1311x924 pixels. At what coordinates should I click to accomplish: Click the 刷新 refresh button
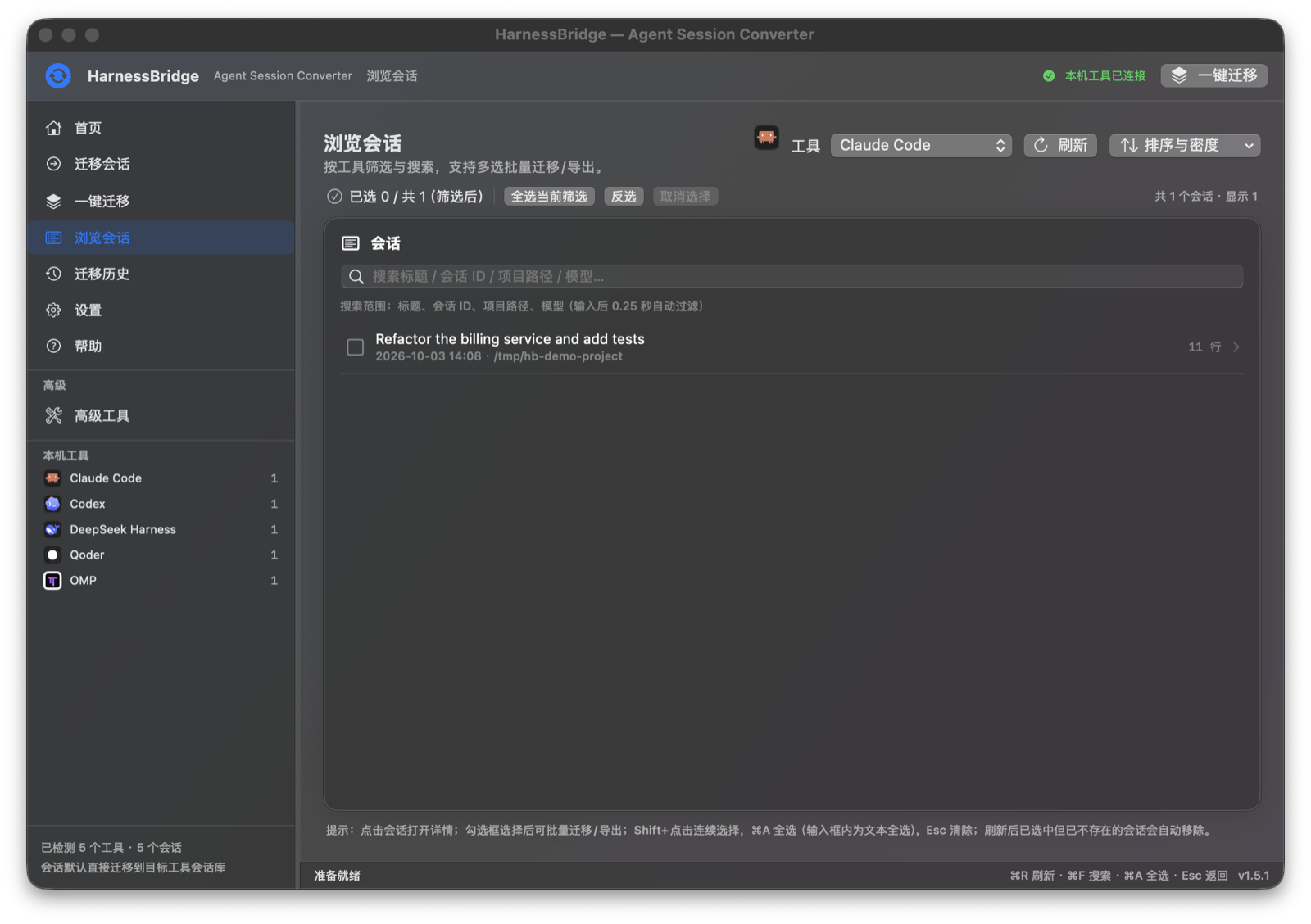[1060, 145]
